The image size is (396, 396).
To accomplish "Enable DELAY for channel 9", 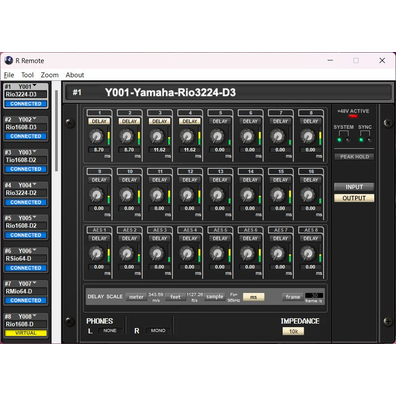I will point(99,180).
